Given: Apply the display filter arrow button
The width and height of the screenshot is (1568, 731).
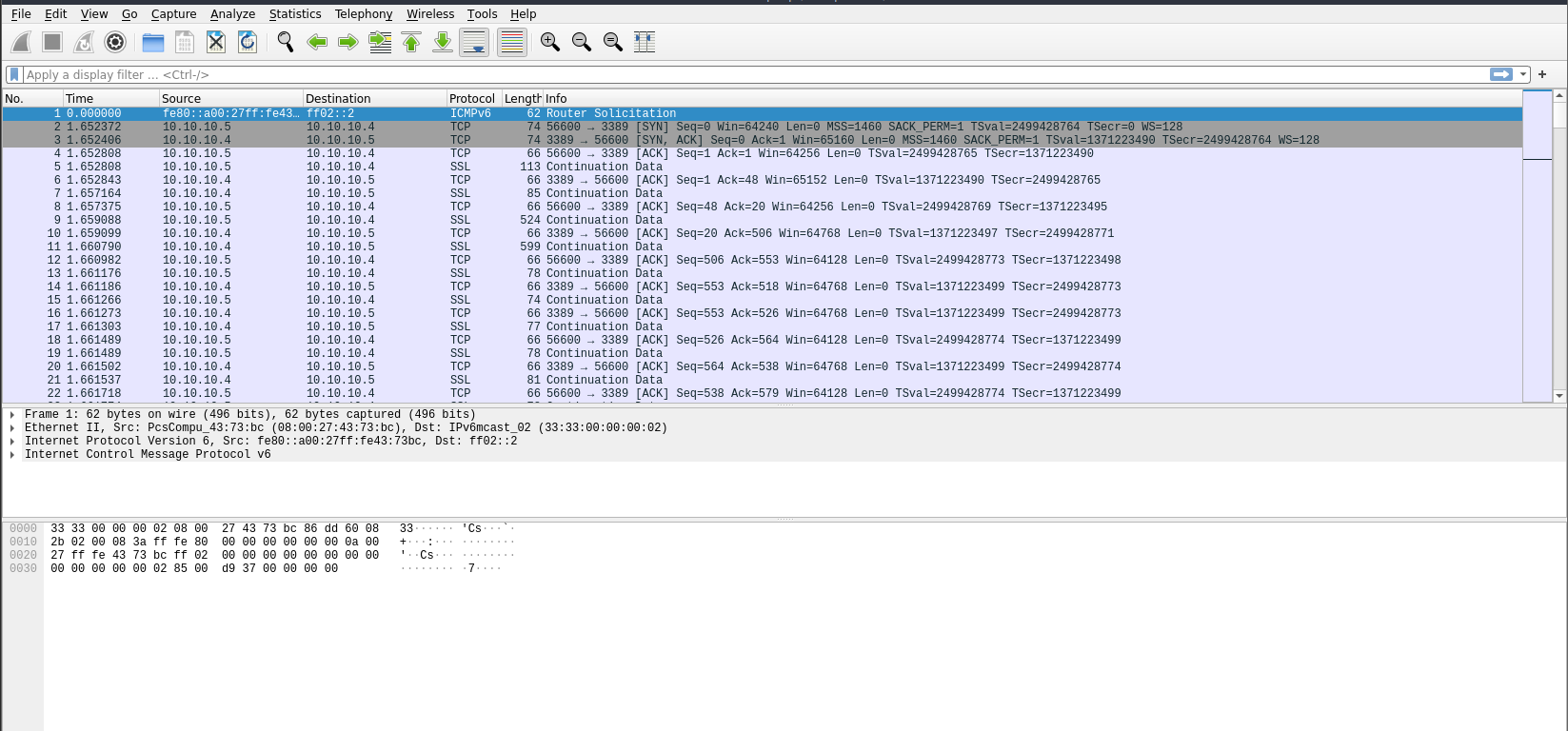Looking at the screenshot, I should pos(1501,74).
